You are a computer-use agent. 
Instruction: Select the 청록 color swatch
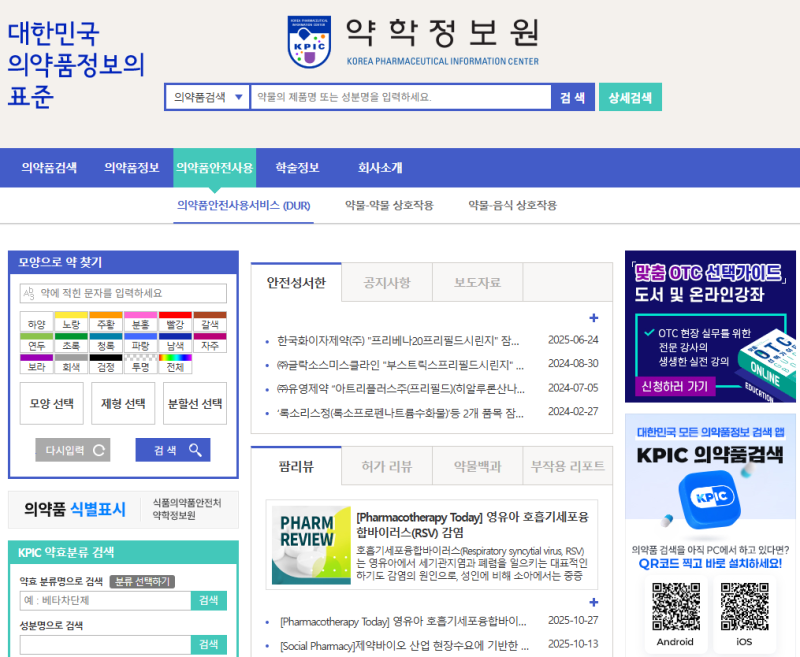point(106,343)
